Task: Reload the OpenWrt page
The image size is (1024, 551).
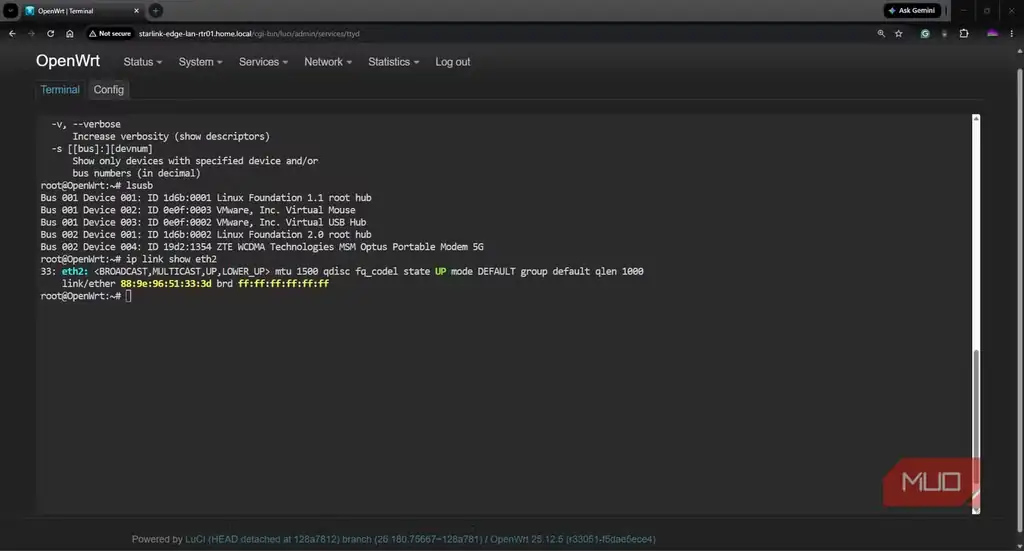Action: click(x=50, y=33)
